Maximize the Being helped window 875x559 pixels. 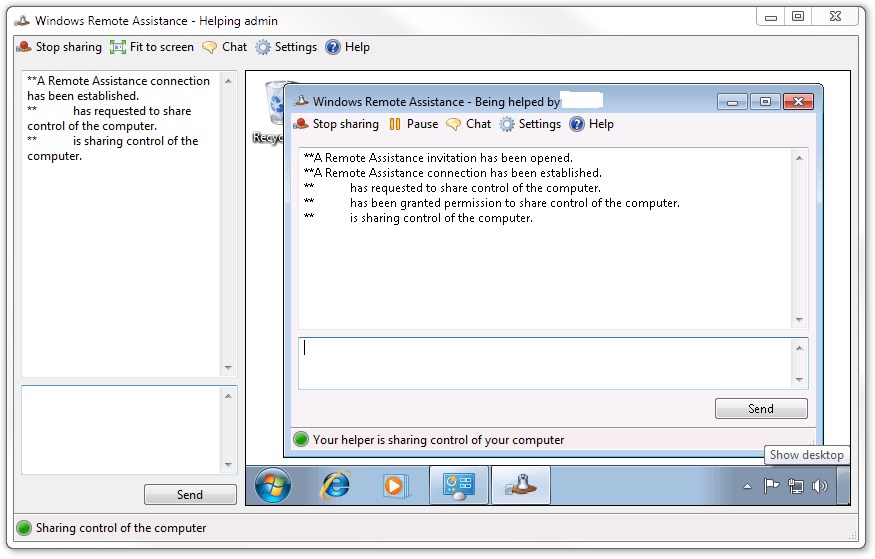(x=765, y=102)
